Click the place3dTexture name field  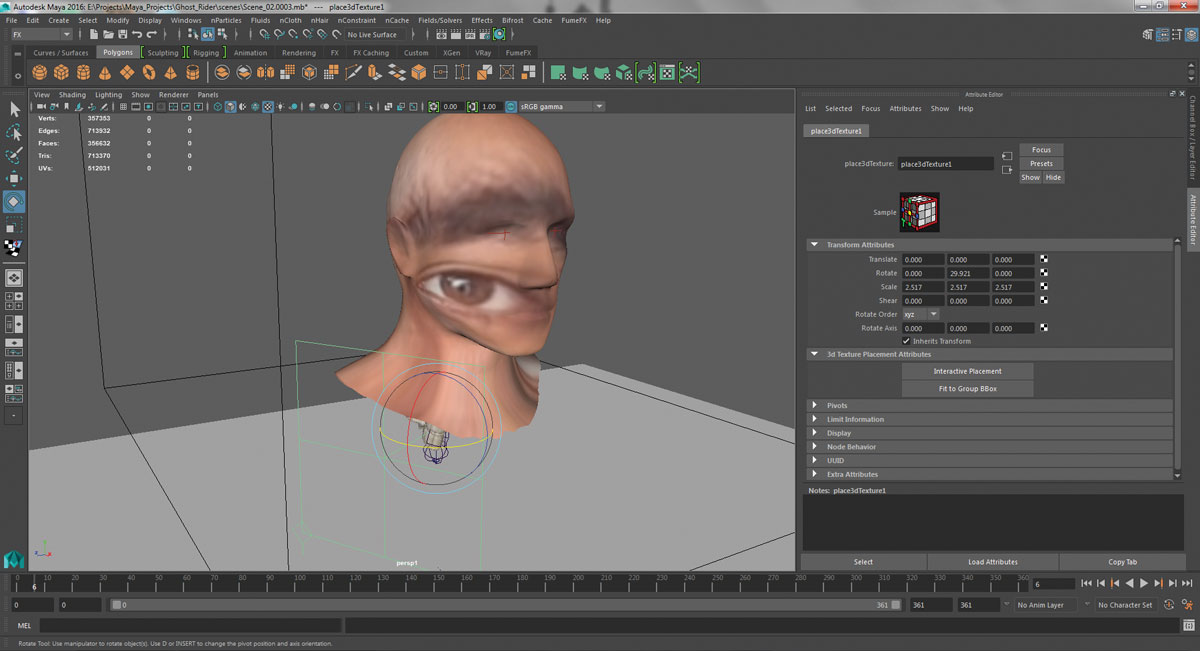(945, 163)
